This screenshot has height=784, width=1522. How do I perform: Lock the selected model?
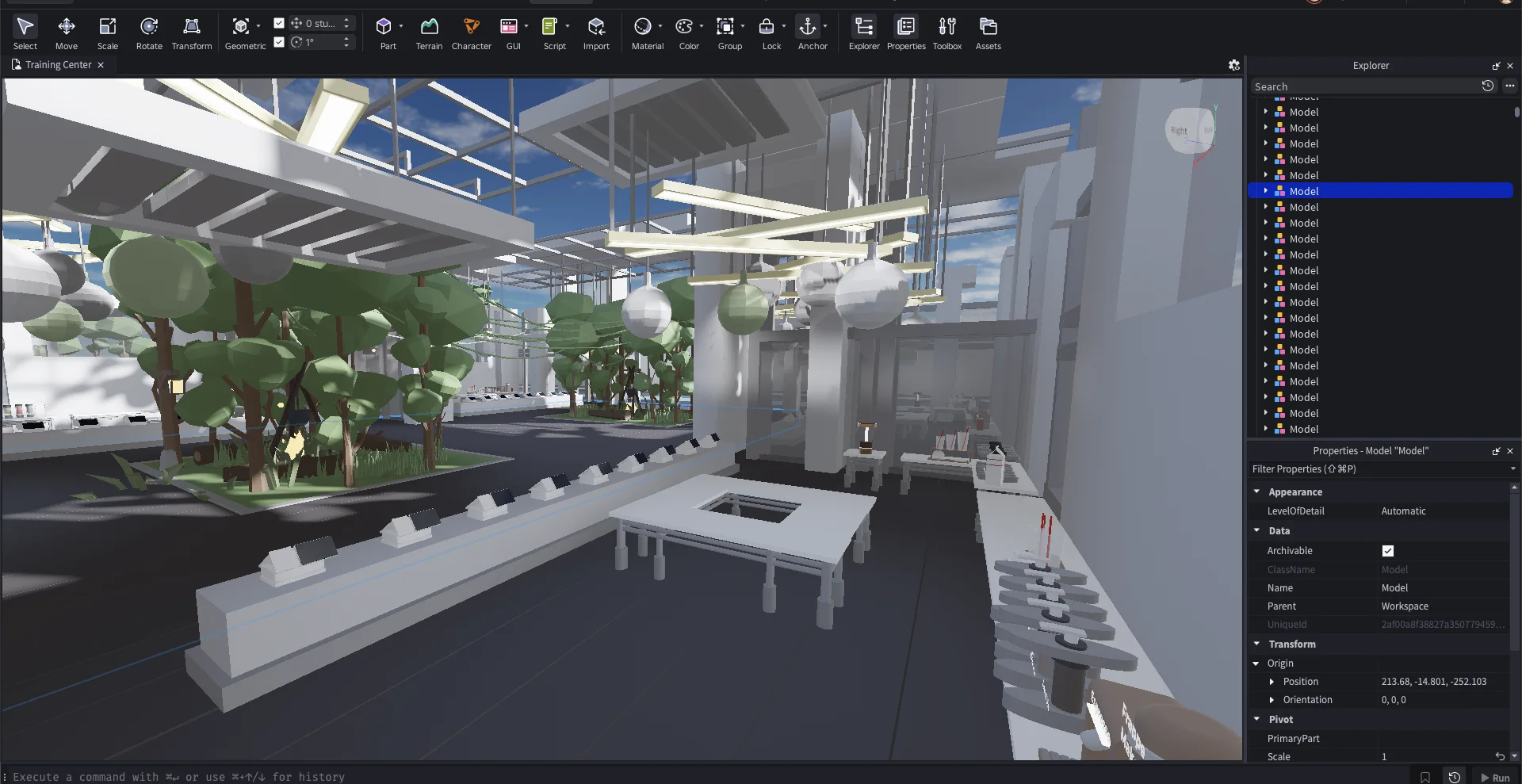[767, 34]
